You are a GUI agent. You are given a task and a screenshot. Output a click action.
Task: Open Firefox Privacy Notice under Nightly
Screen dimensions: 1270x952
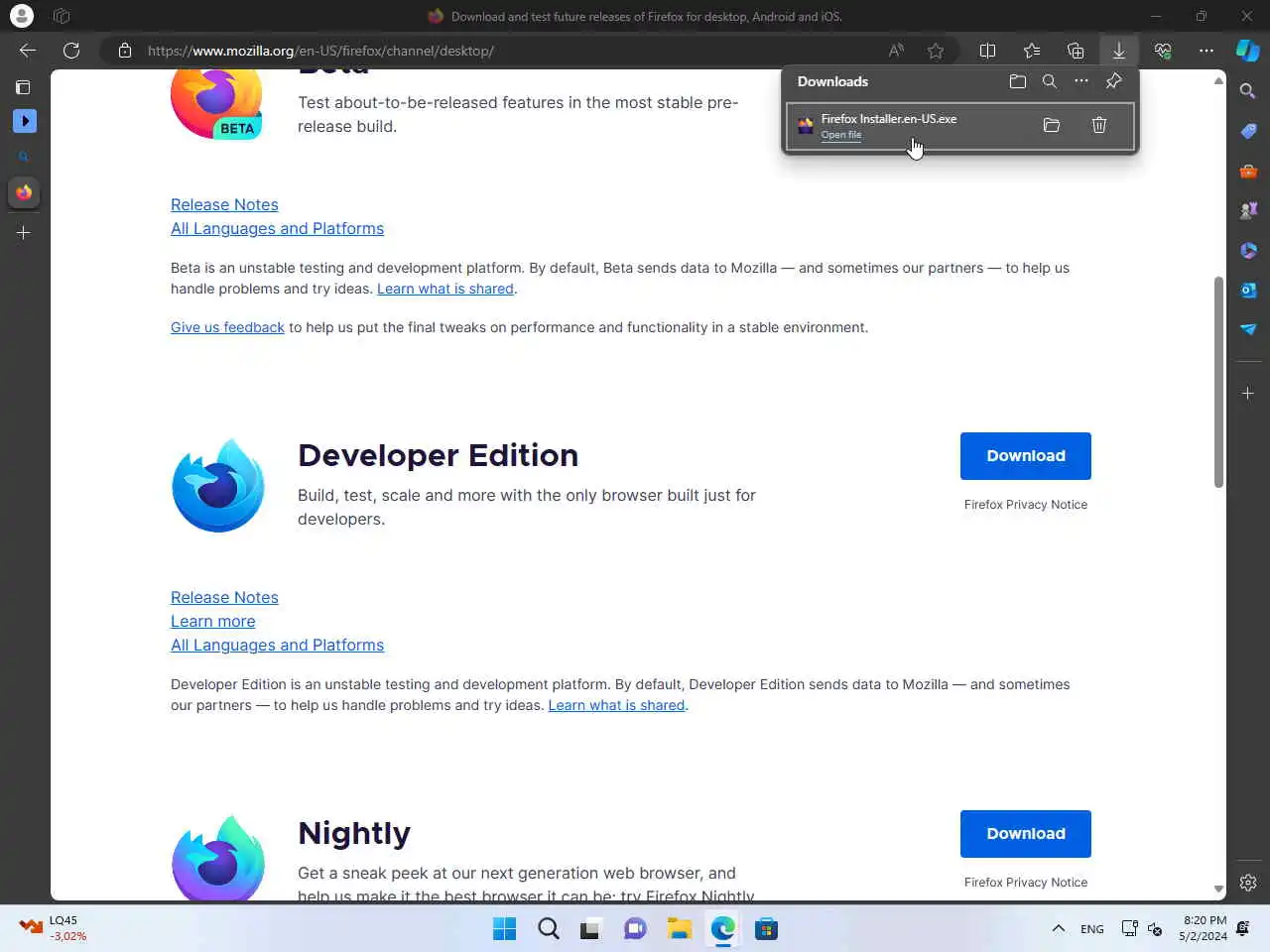1026,883
